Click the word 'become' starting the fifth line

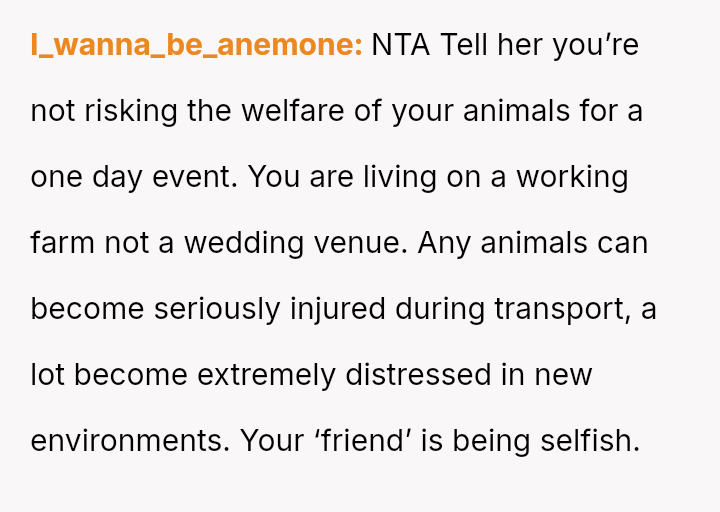tap(87, 309)
